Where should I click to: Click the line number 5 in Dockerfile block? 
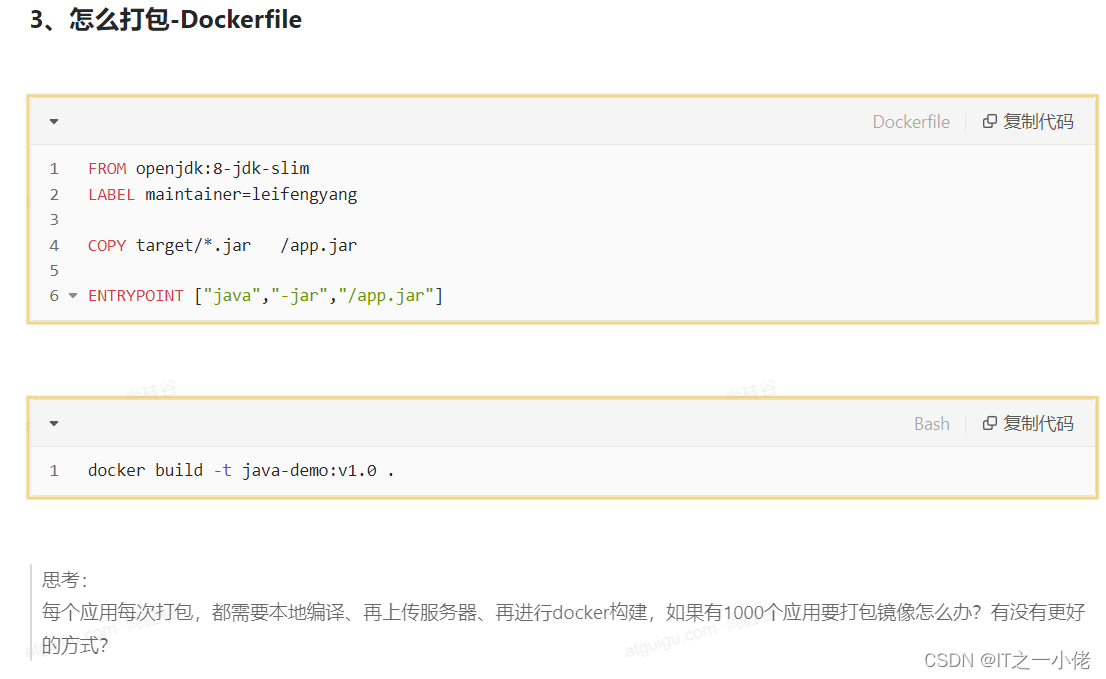coord(54,271)
